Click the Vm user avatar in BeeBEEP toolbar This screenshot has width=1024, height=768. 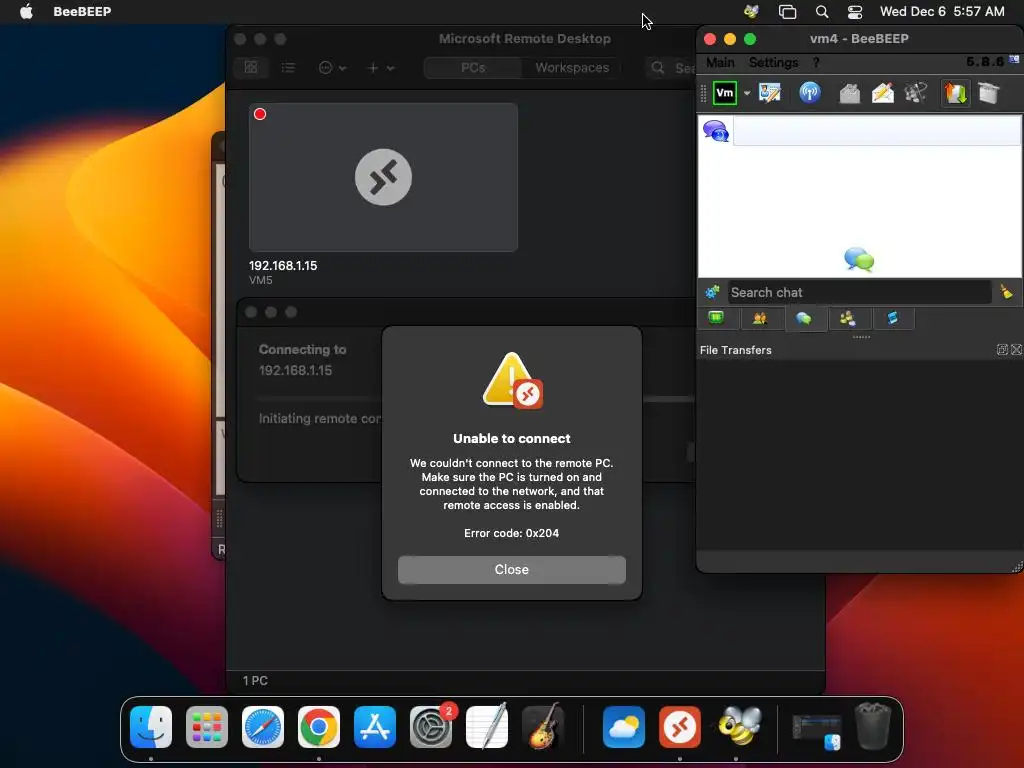724,93
